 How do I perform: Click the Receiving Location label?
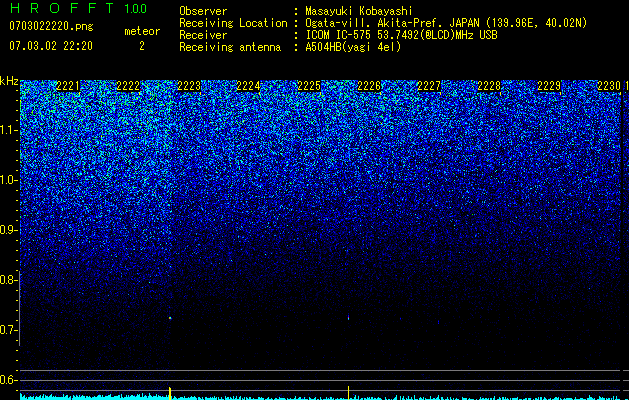coord(233,23)
